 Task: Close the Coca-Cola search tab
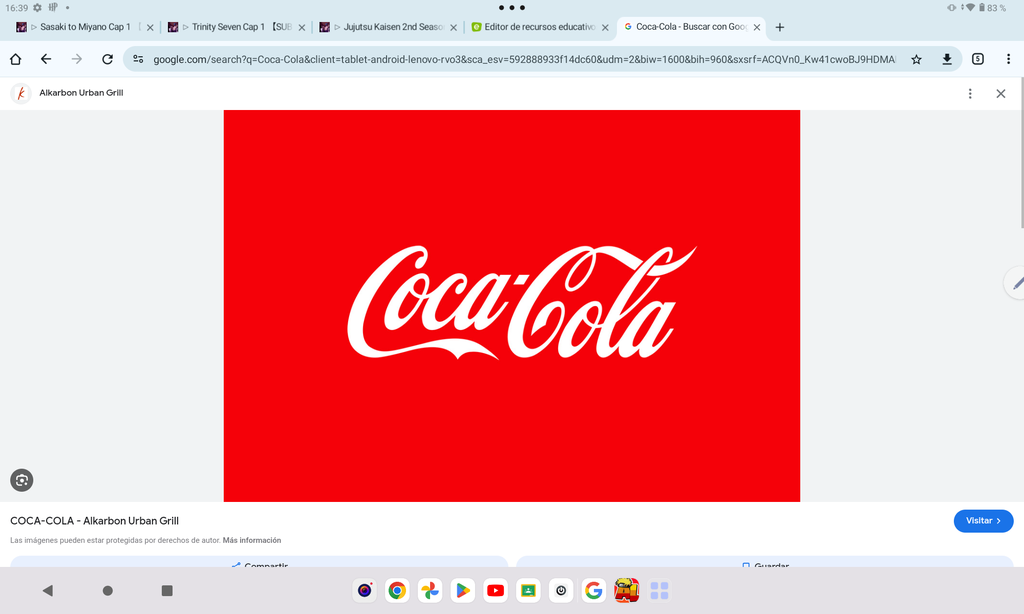pyautogui.click(x=757, y=27)
